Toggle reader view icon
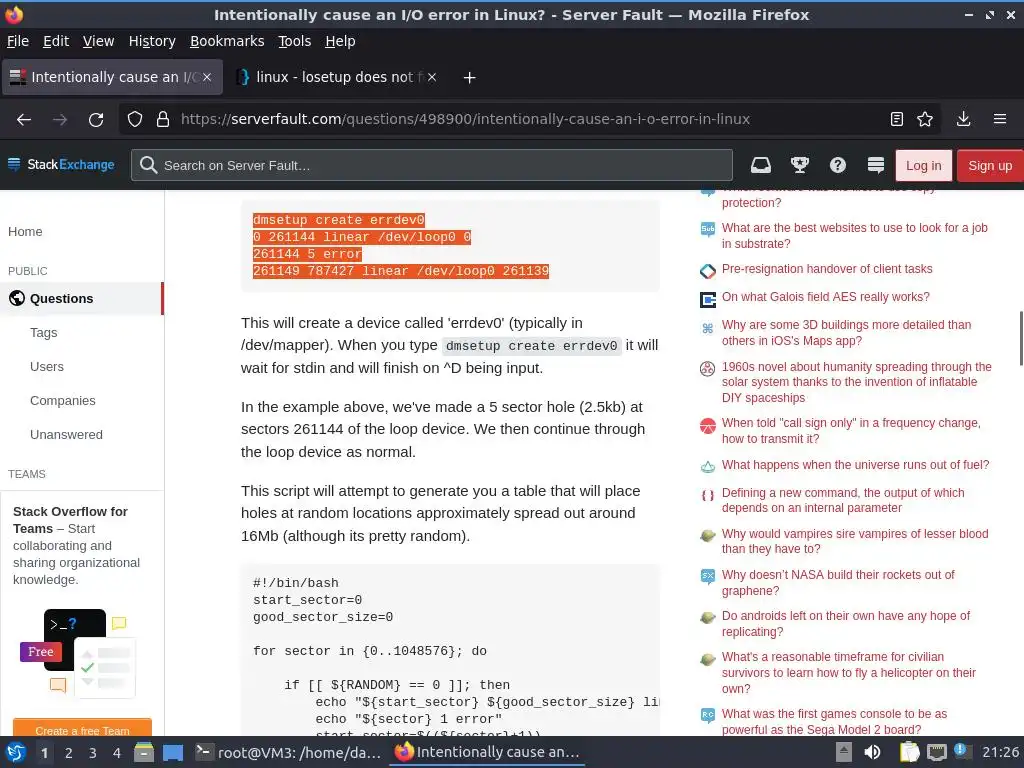 (x=897, y=119)
